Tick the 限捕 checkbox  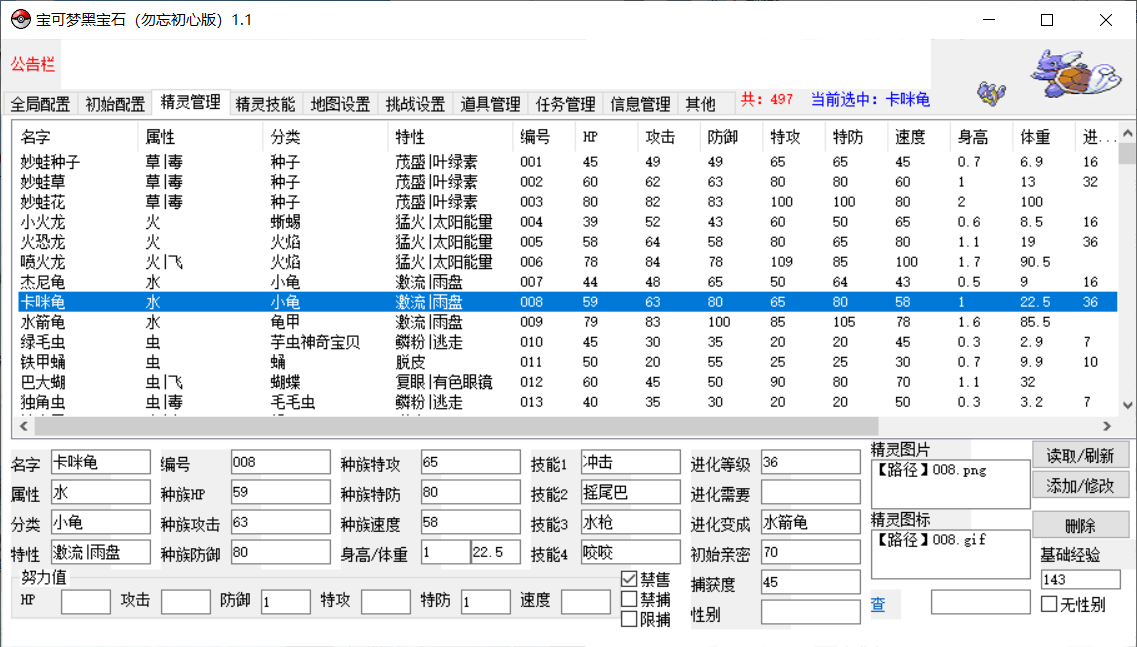[x=629, y=619]
